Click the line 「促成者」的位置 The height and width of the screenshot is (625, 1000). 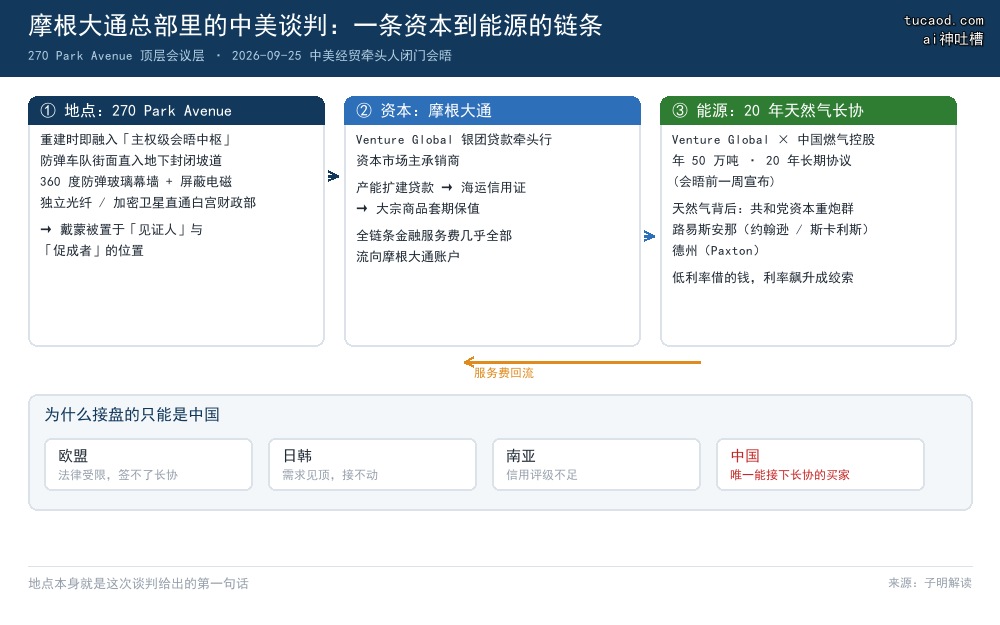coord(92,251)
